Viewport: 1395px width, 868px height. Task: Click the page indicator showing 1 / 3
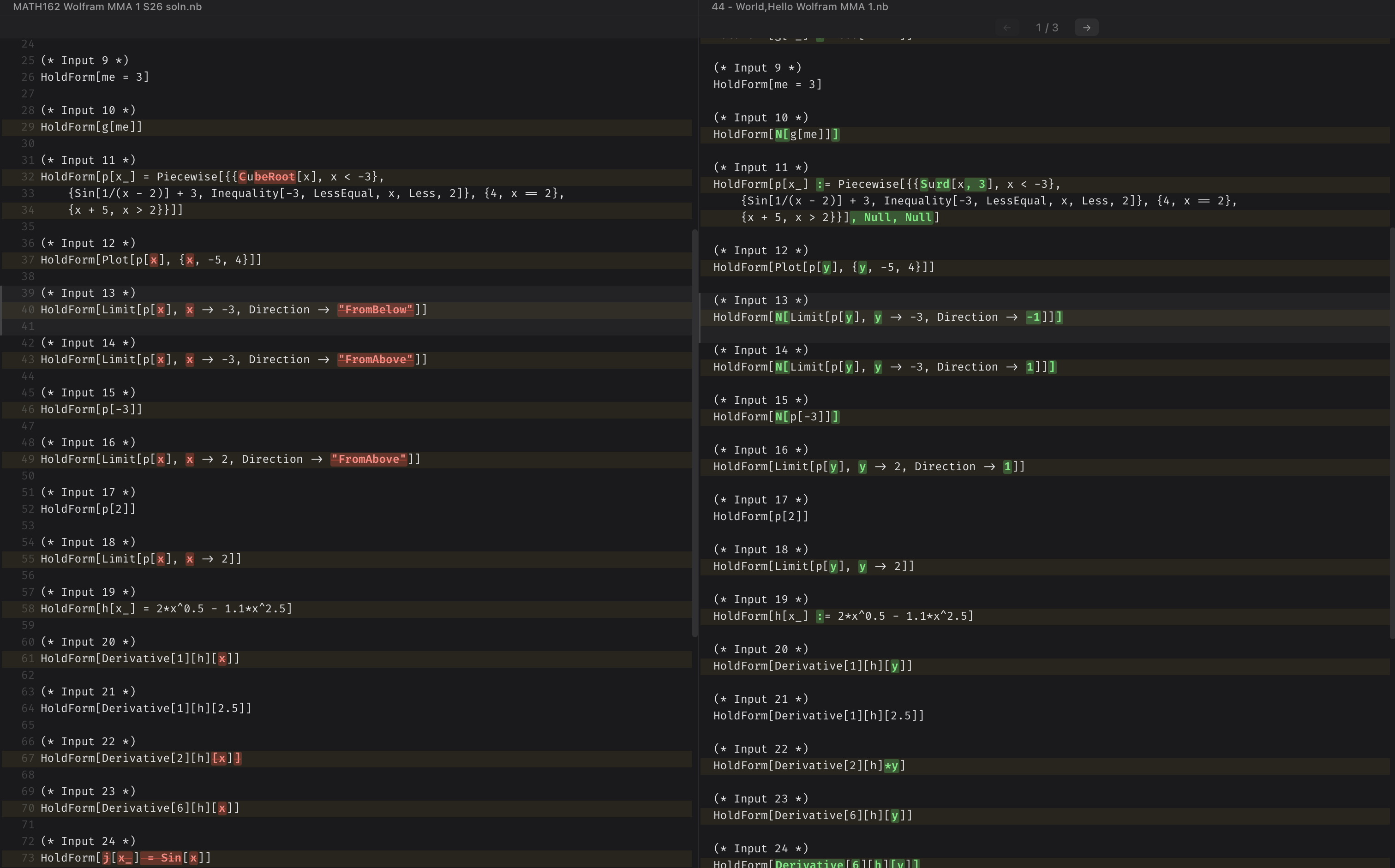pos(1047,27)
